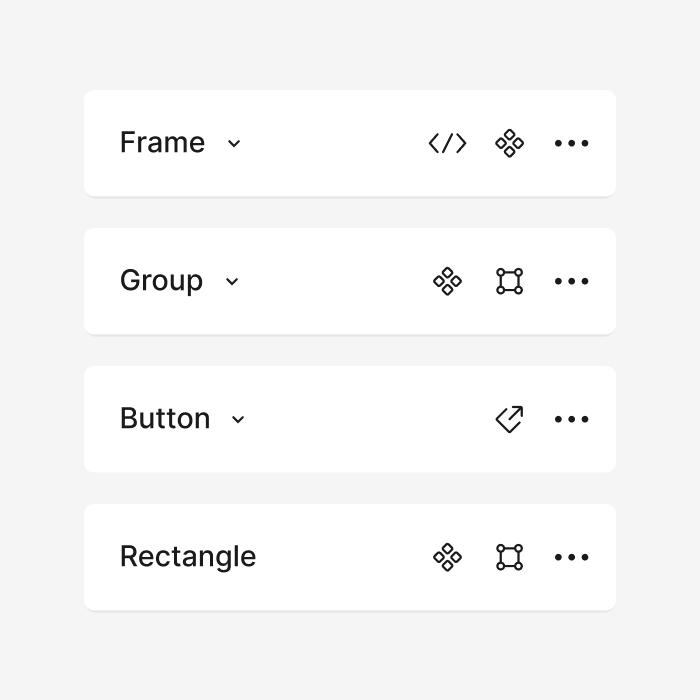
Task: Open the code view icon in Frame row
Action: pyautogui.click(x=447, y=143)
